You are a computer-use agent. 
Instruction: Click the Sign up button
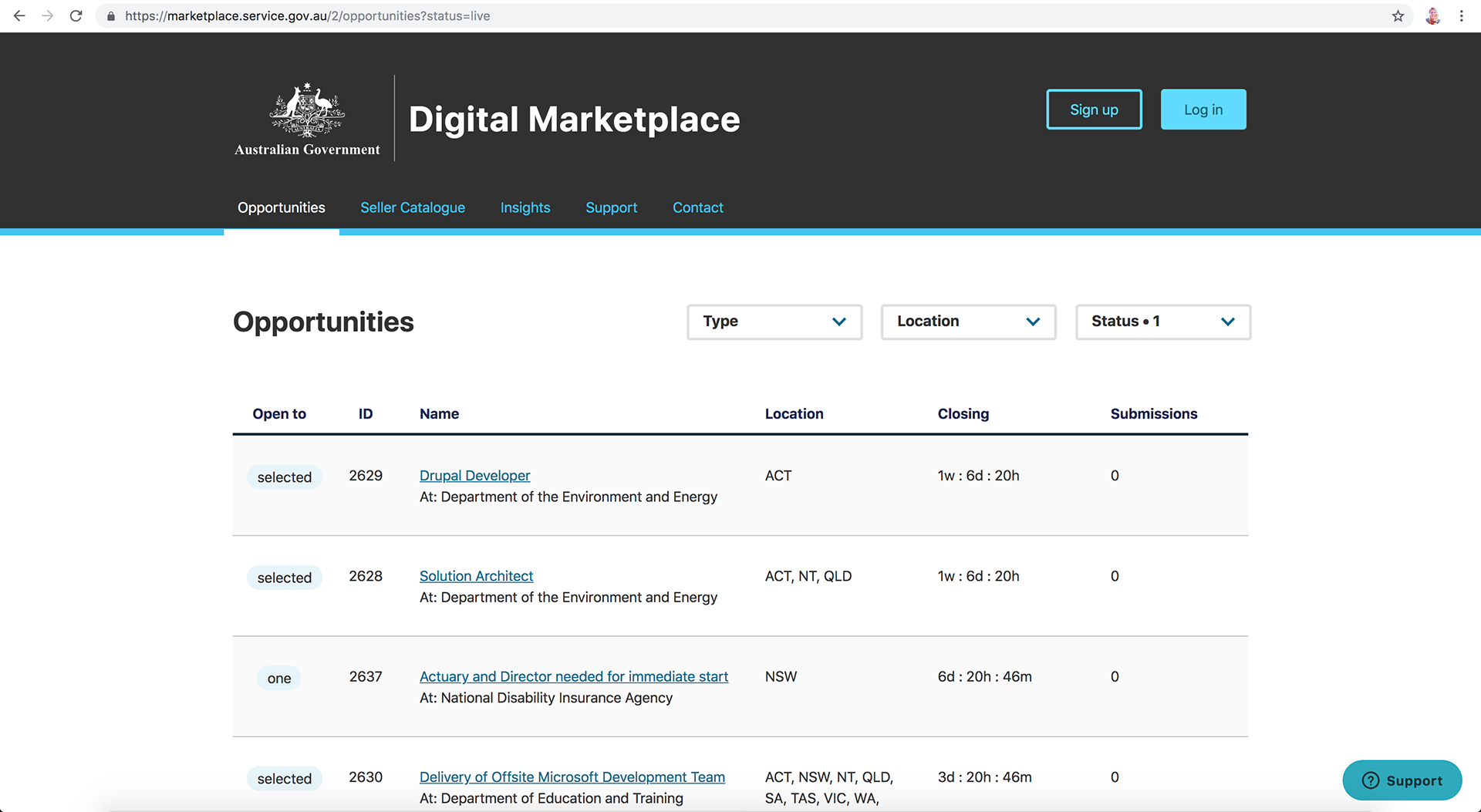click(x=1094, y=110)
